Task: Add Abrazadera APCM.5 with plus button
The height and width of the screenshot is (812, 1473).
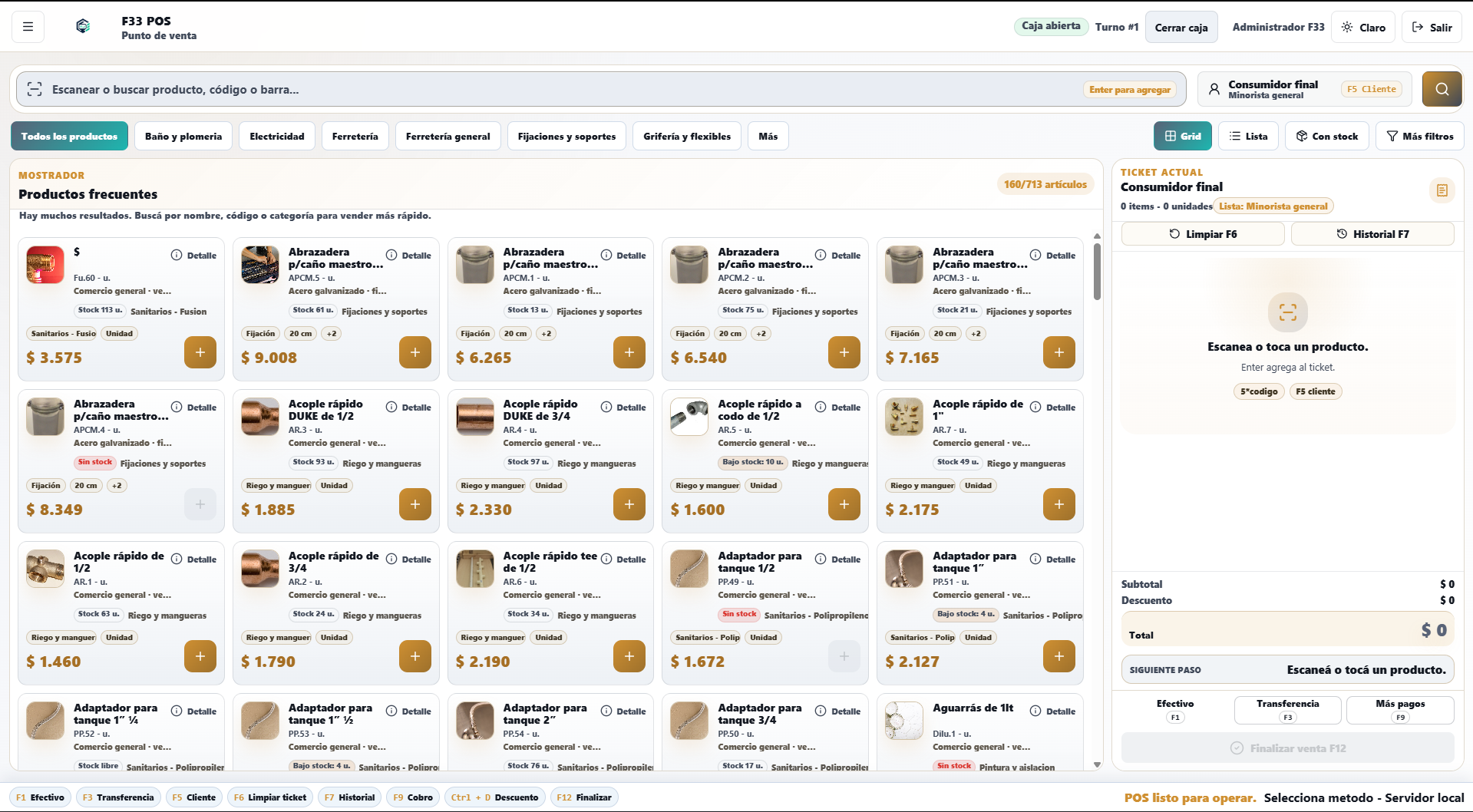Action: tap(415, 352)
